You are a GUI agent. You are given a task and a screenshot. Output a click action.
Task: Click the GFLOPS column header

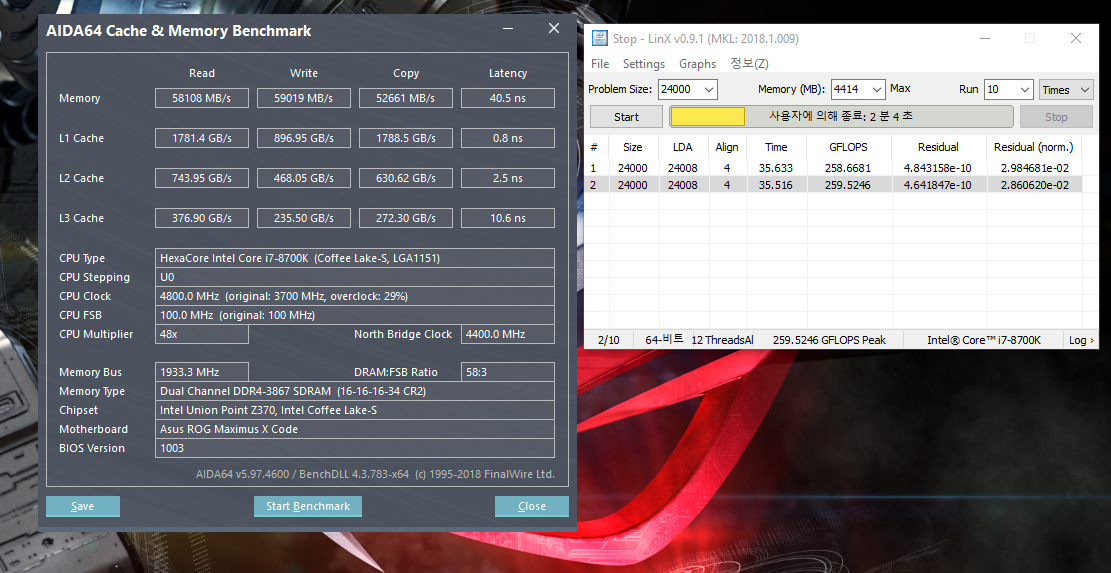click(848, 147)
